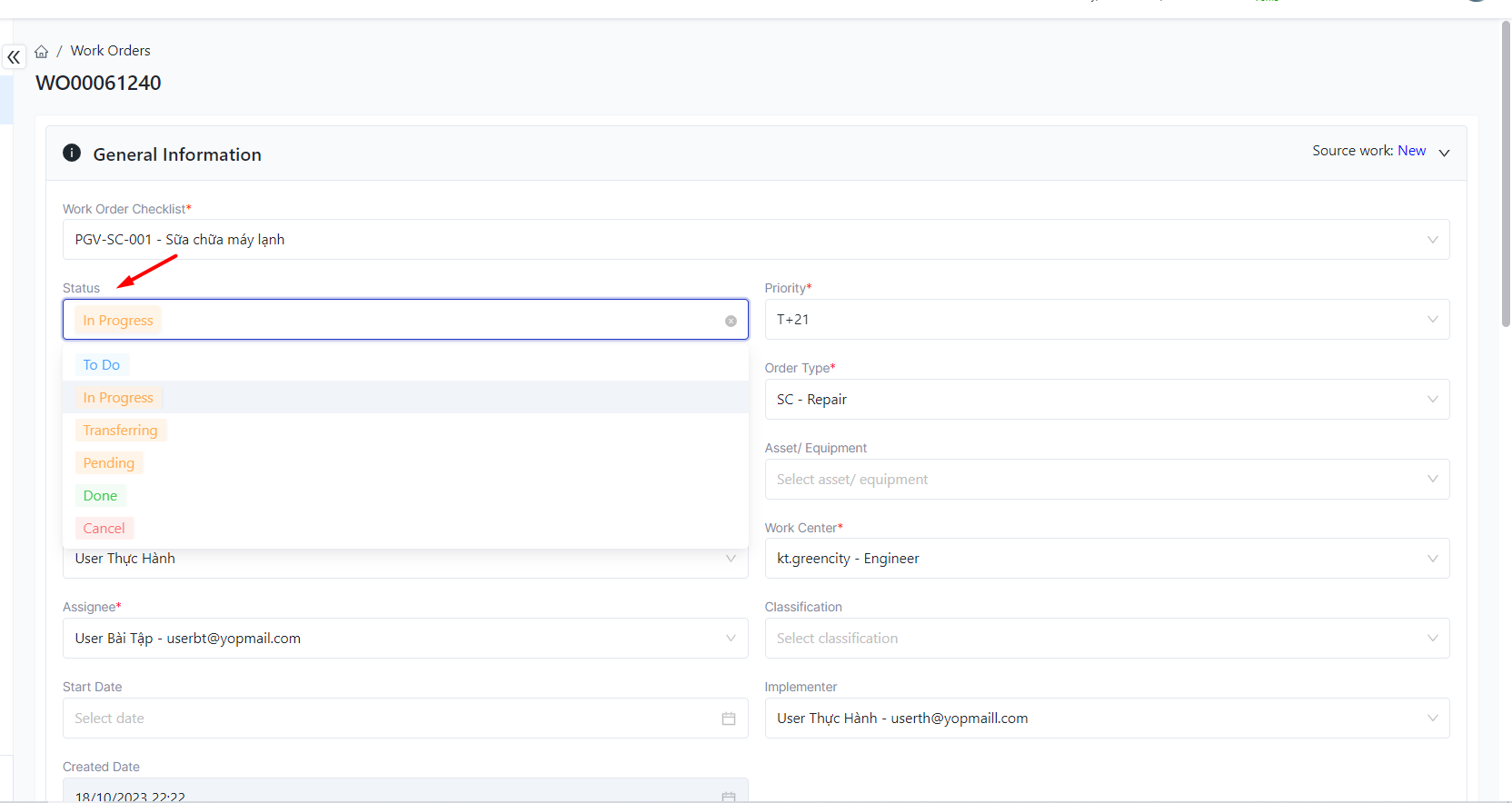Screen dimensions: 1512x803
Task: Open the Classification select field
Action: point(1106,639)
